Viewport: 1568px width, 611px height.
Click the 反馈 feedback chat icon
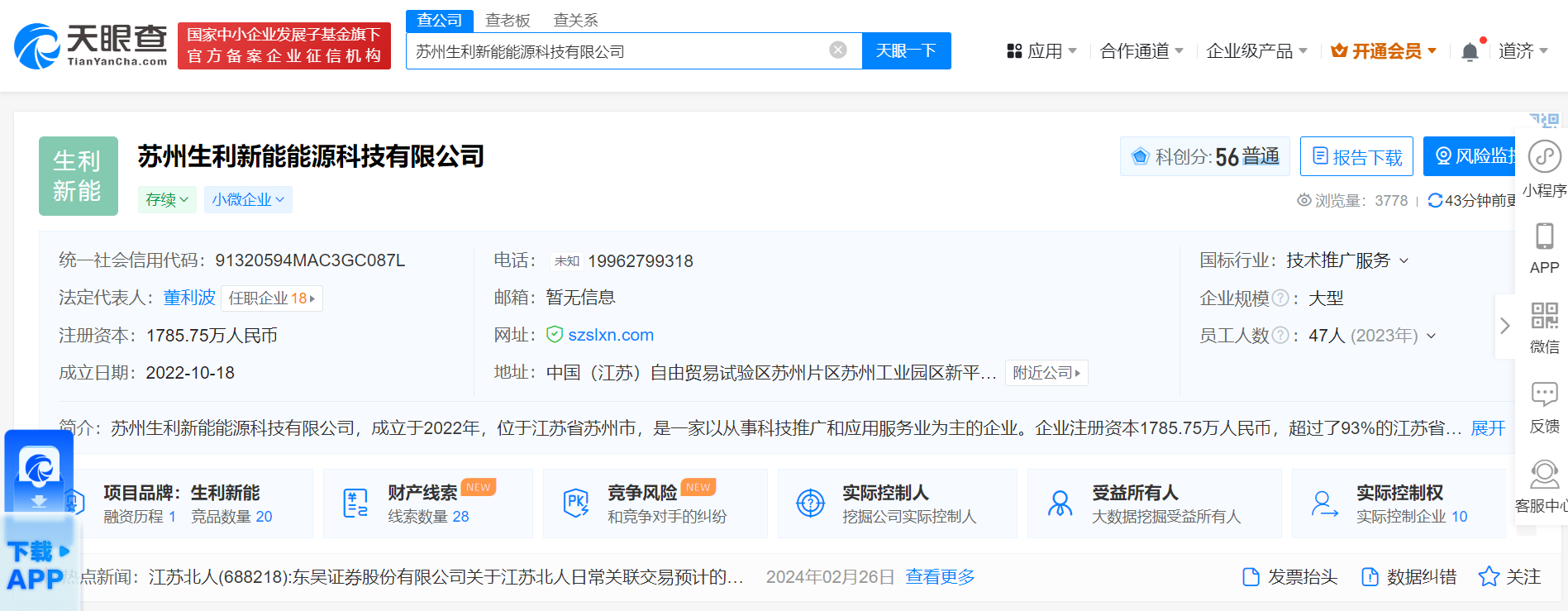tap(1543, 394)
